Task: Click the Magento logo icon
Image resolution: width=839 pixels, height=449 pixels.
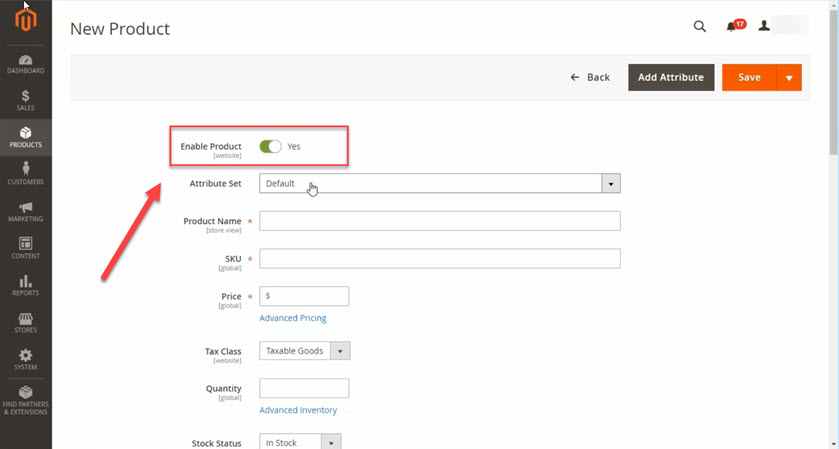Action: [x=26, y=20]
